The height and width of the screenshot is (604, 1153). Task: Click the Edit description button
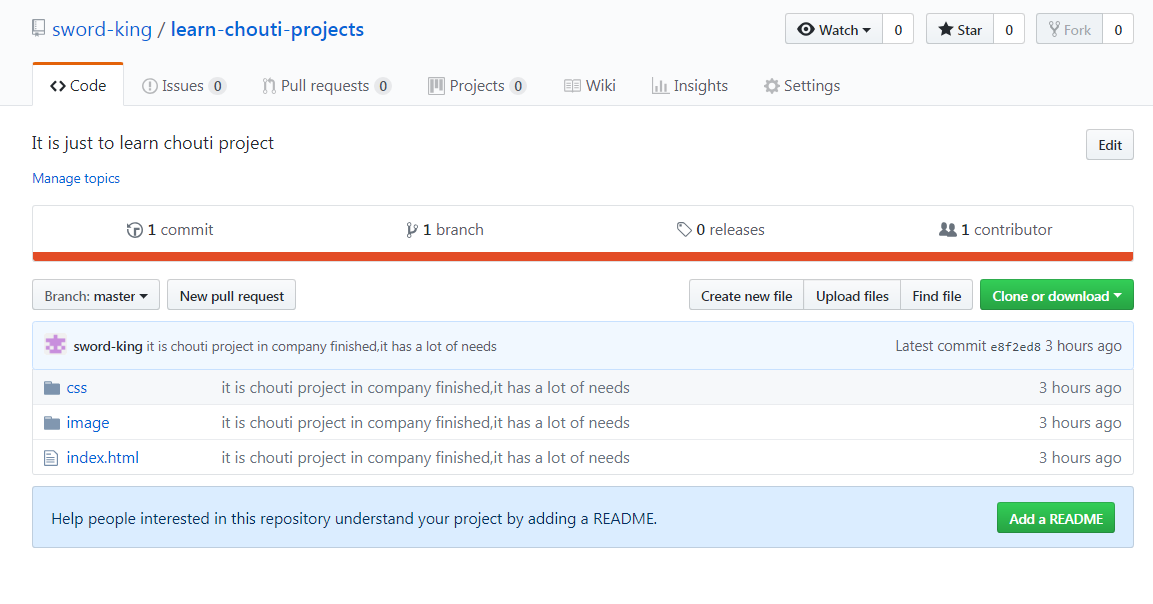pyautogui.click(x=1109, y=145)
